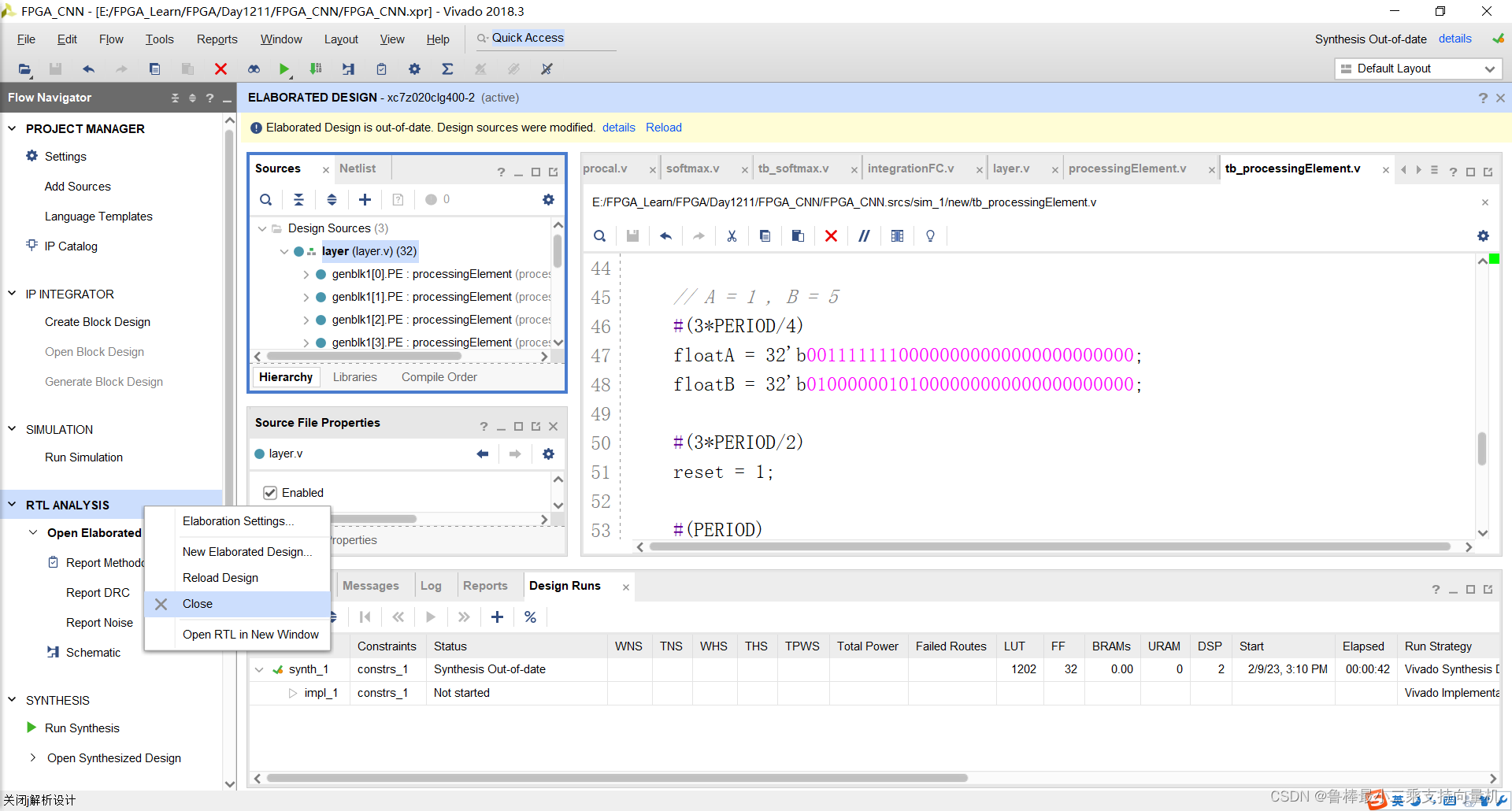
Task: Switch to the Netlist tab
Action: (358, 168)
